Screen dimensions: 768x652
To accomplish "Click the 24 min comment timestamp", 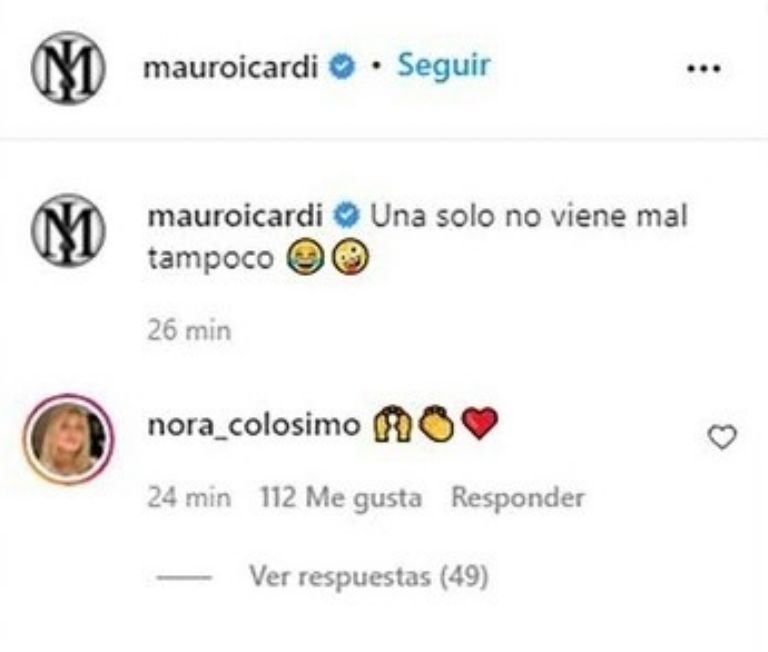I will (x=189, y=498).
